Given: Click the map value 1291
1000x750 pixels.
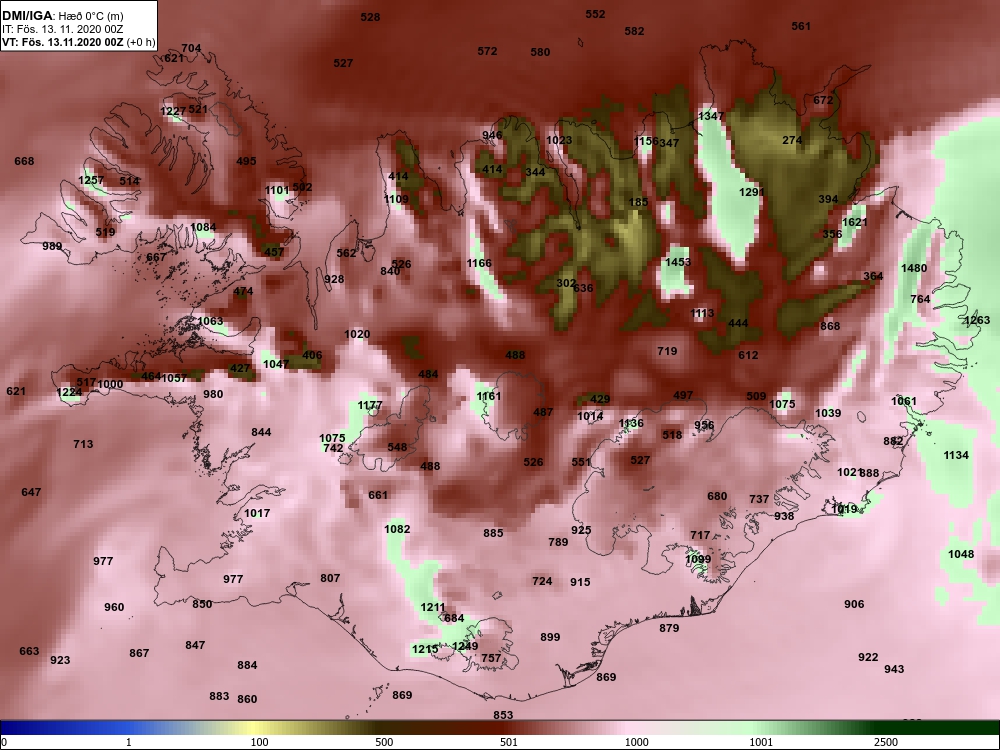Looking at the screenshot, I should point(752,192).
